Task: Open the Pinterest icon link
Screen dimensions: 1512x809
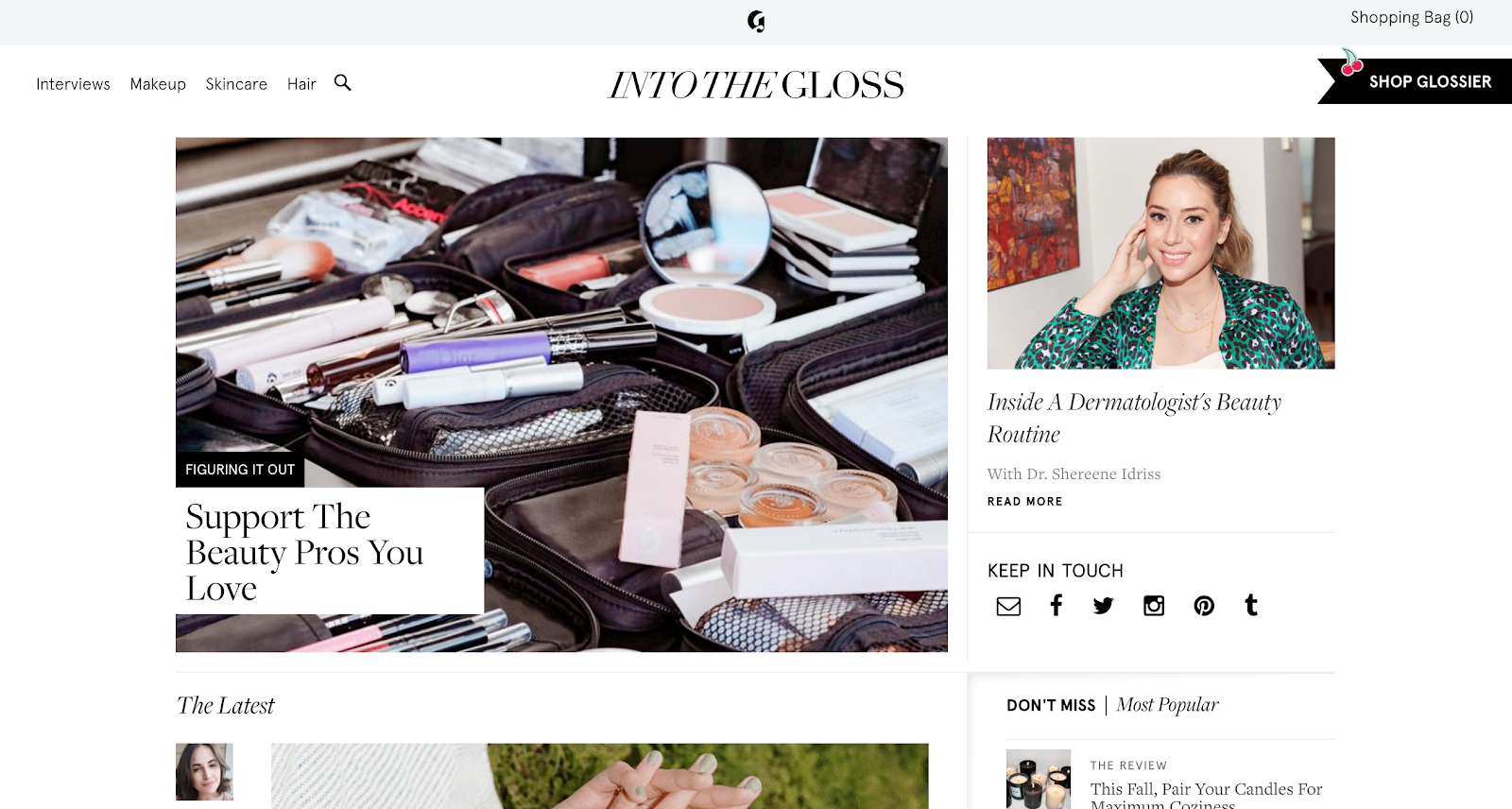Action: click(1204, 606)
